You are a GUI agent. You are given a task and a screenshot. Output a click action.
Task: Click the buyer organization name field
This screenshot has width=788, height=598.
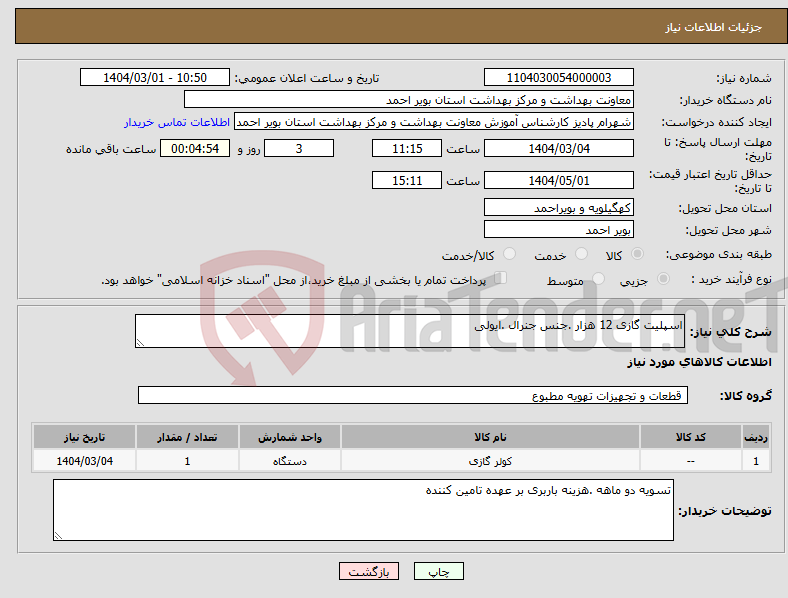[409, 99]
